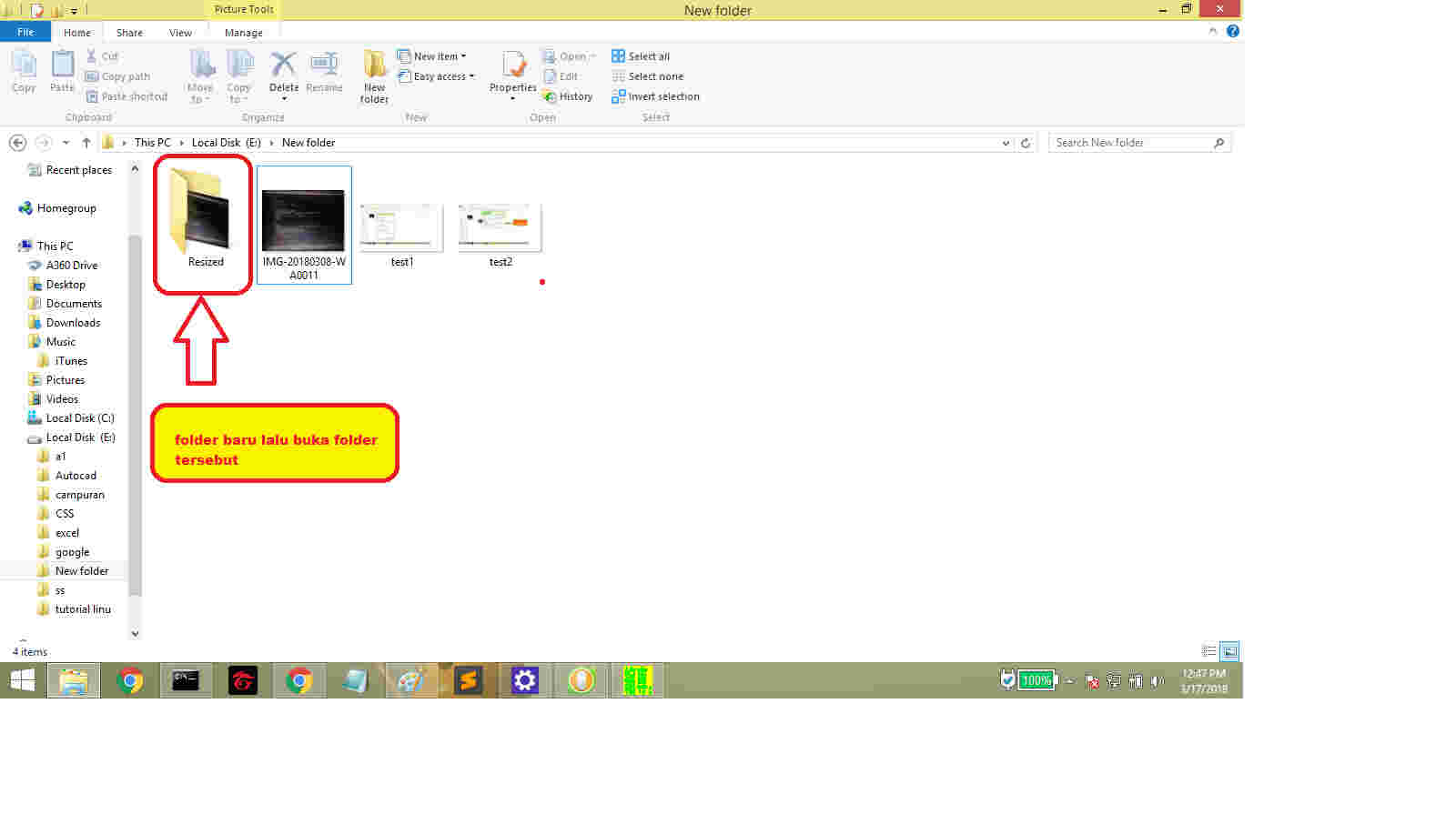
Task: Click the Help question mark icon
Action: click(x=1233, y=31)
